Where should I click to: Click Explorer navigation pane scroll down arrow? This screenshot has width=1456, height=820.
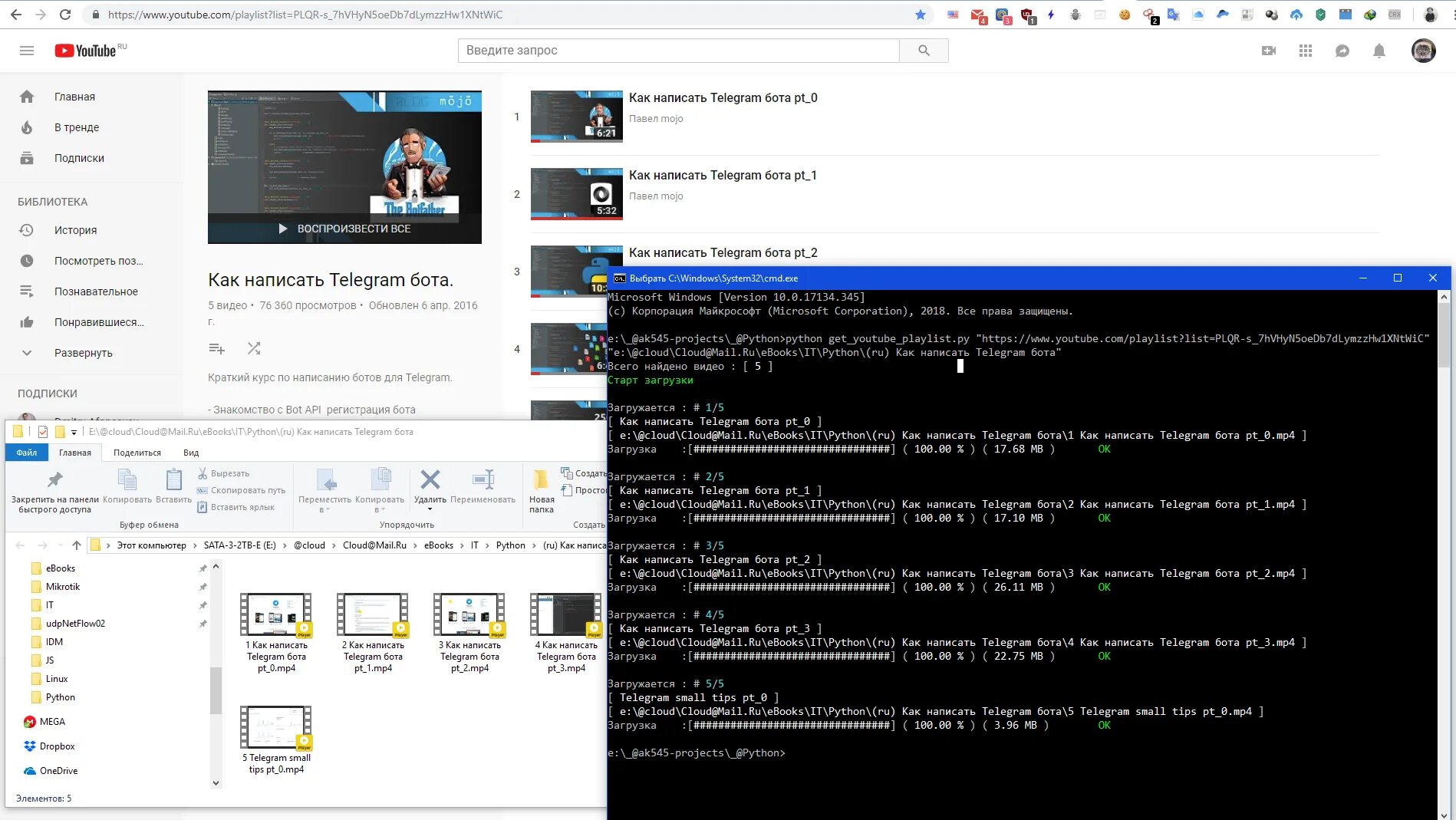coord(216,783)
